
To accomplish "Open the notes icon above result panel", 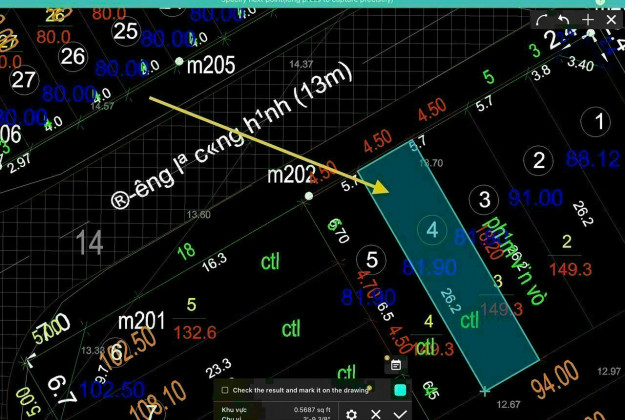I will (395, 365).
